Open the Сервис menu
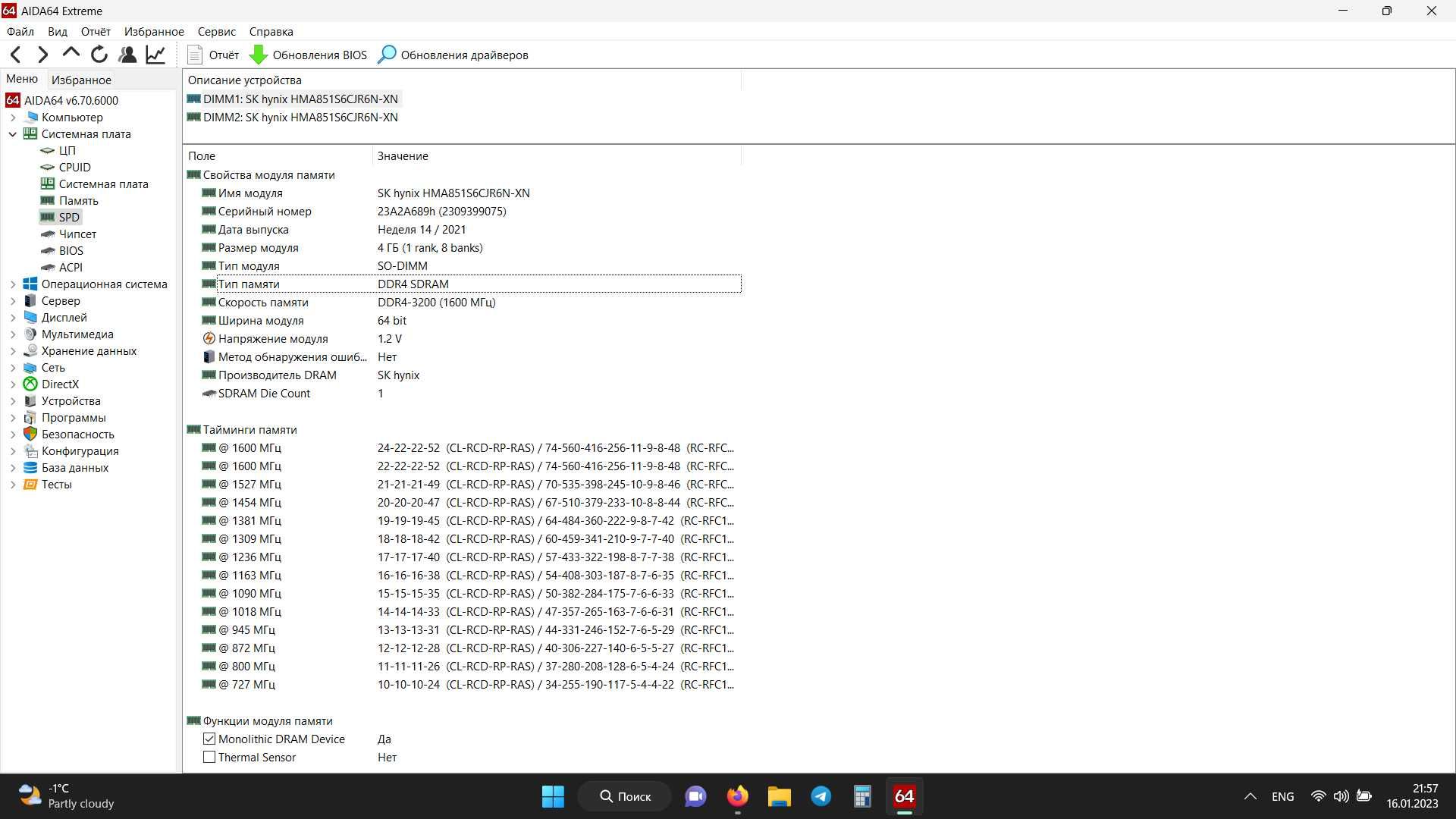 coord(217,32)
